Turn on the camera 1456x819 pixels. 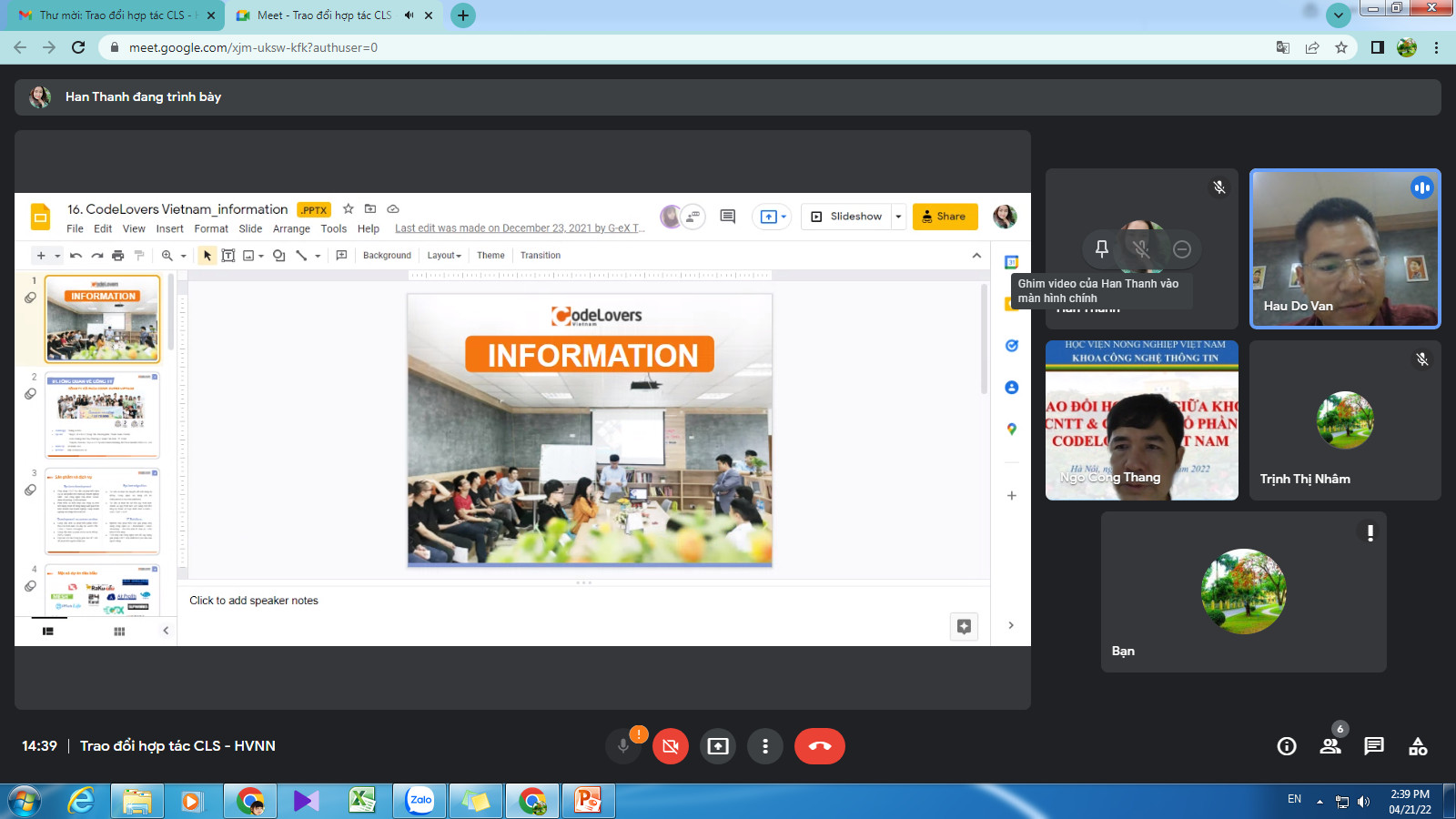coord(671,746)
